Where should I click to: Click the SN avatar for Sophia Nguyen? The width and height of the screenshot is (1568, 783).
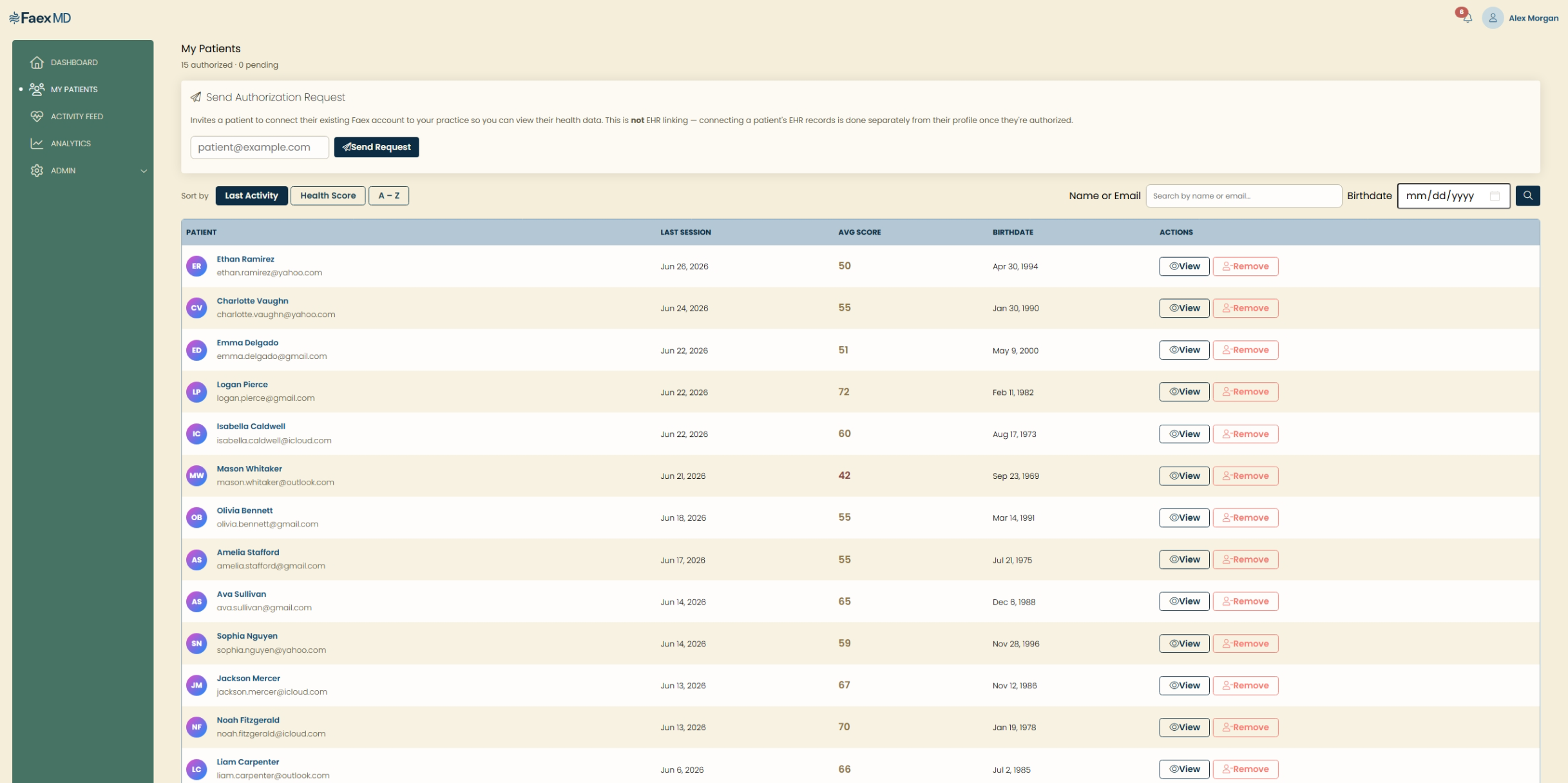pos(196,643)
